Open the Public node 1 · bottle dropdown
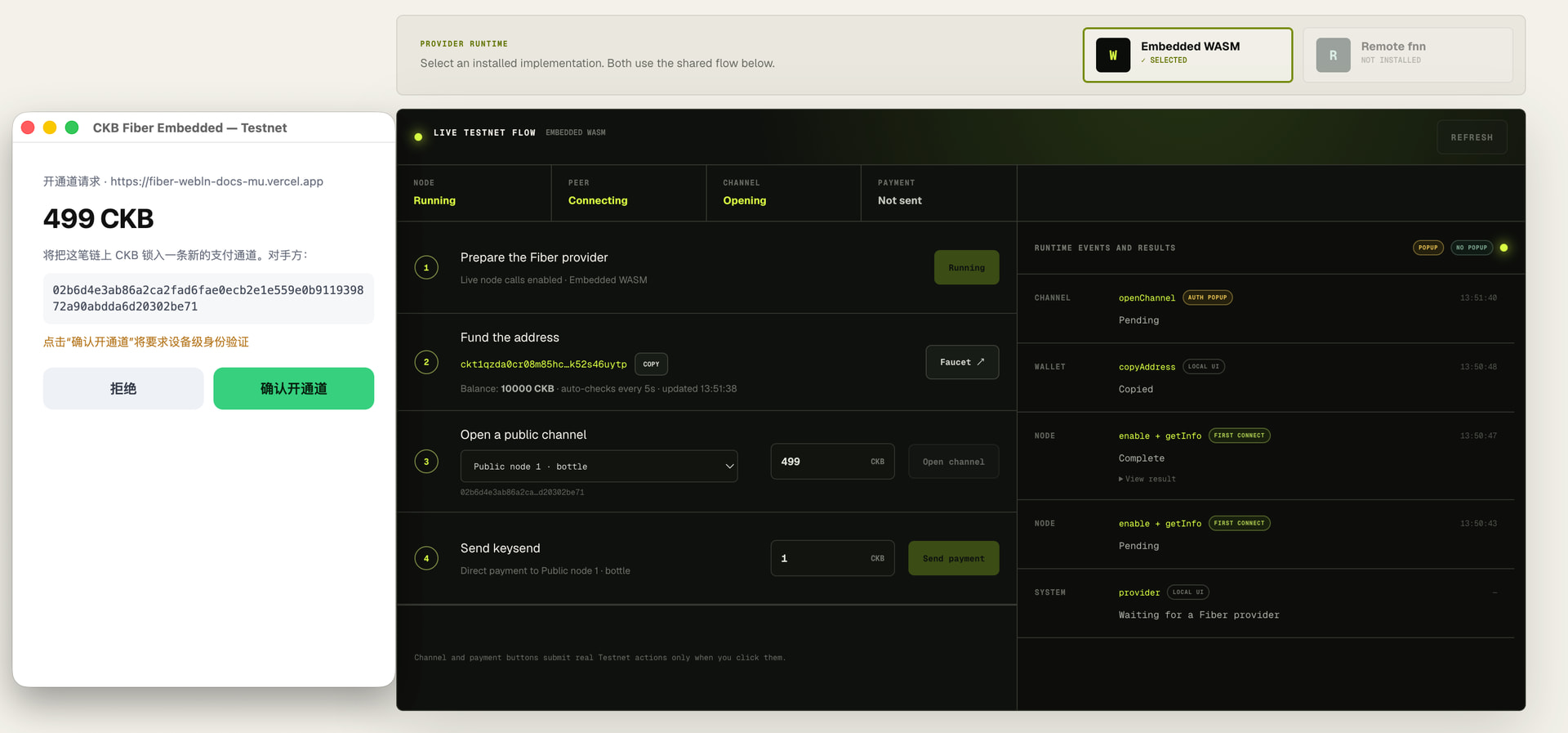This screenshot has height=733, width=1568. [x=599, y=466]
